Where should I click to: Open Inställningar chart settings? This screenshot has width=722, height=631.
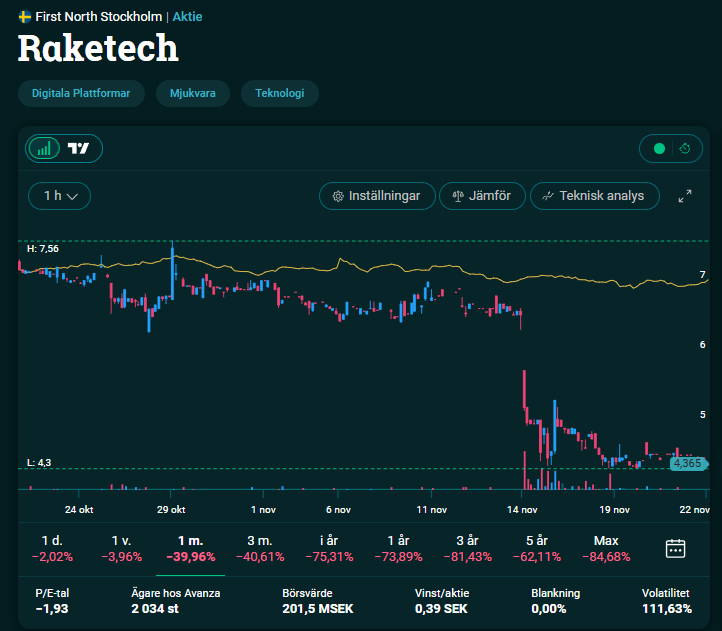click(377, 196)
